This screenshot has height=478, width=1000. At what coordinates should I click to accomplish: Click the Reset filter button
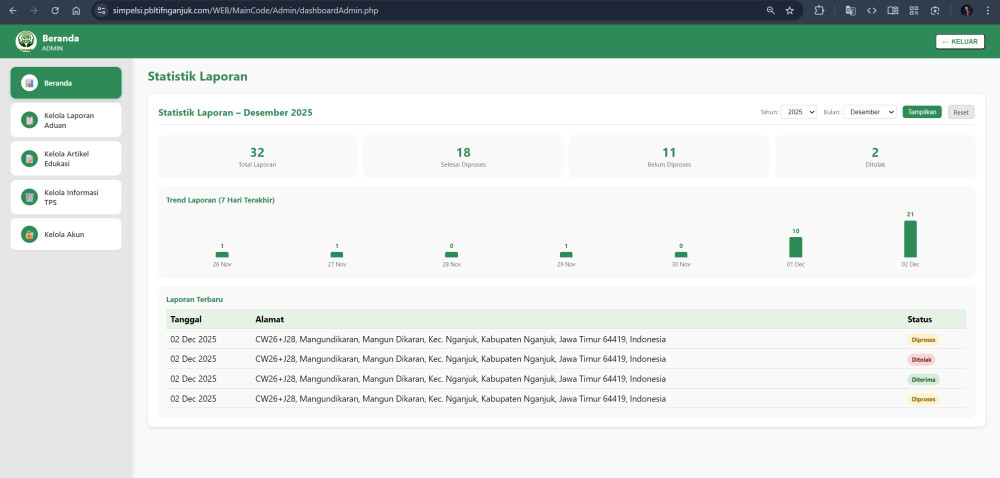click(x=960, y=112)
